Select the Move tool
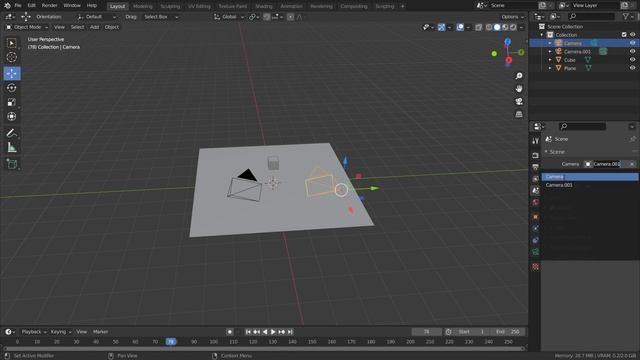The height and width of the screenshot is (360, 640). (x=12, y=73)
